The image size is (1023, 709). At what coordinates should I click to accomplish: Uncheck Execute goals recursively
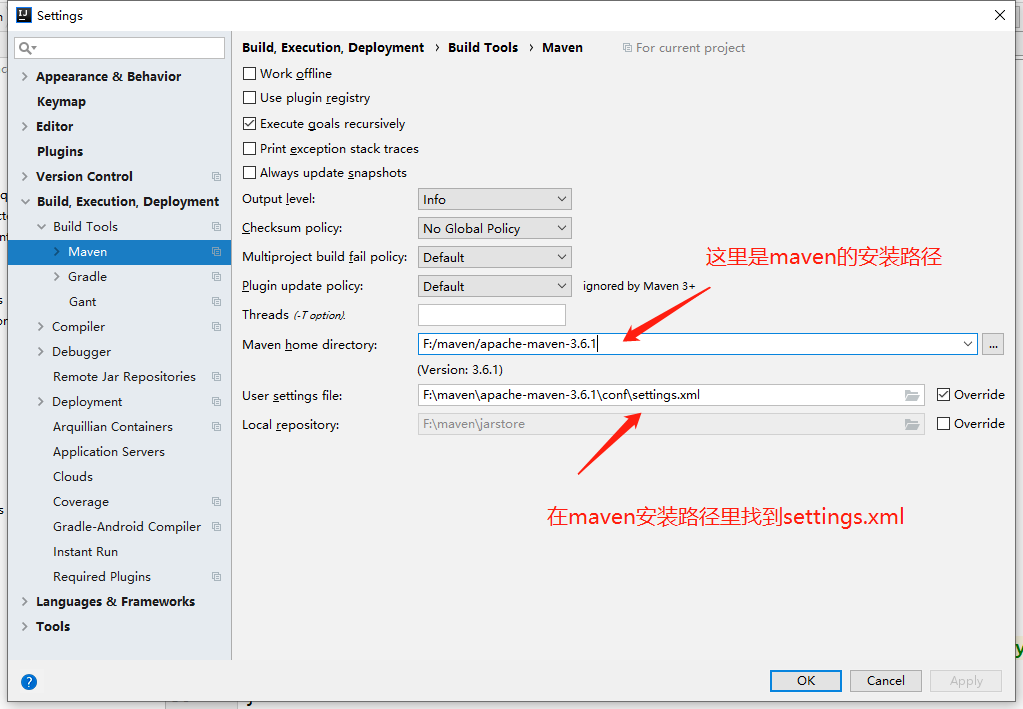249,123
